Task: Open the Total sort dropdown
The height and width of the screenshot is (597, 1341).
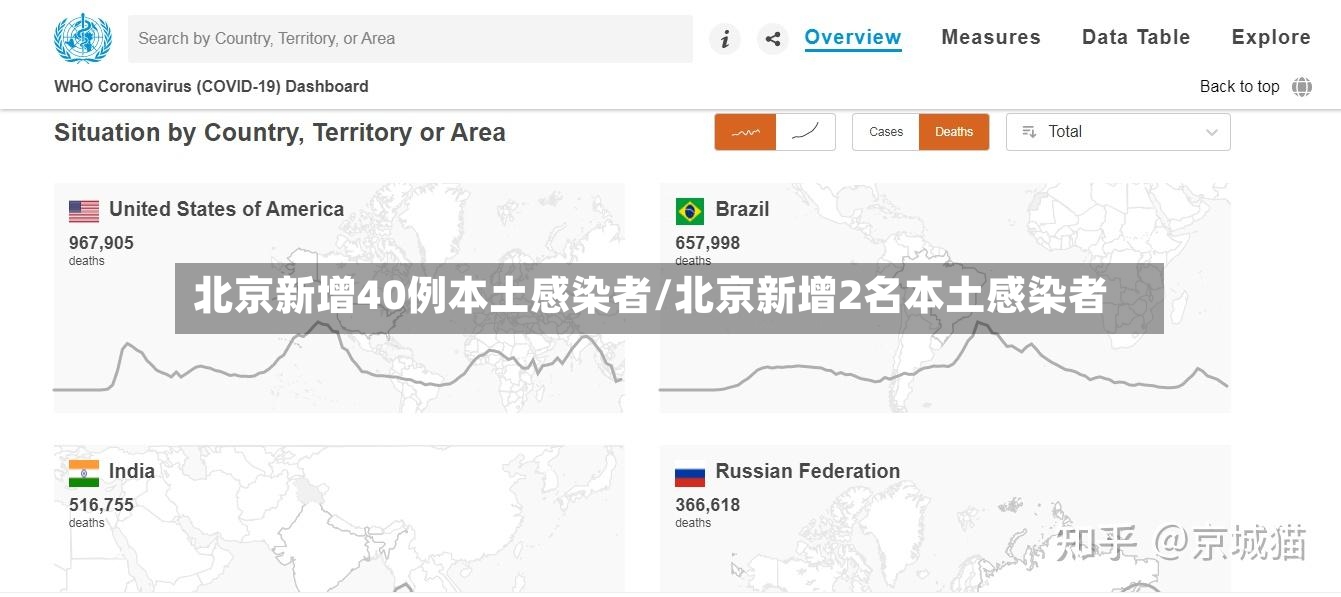Action: [x=1118, y=132]
